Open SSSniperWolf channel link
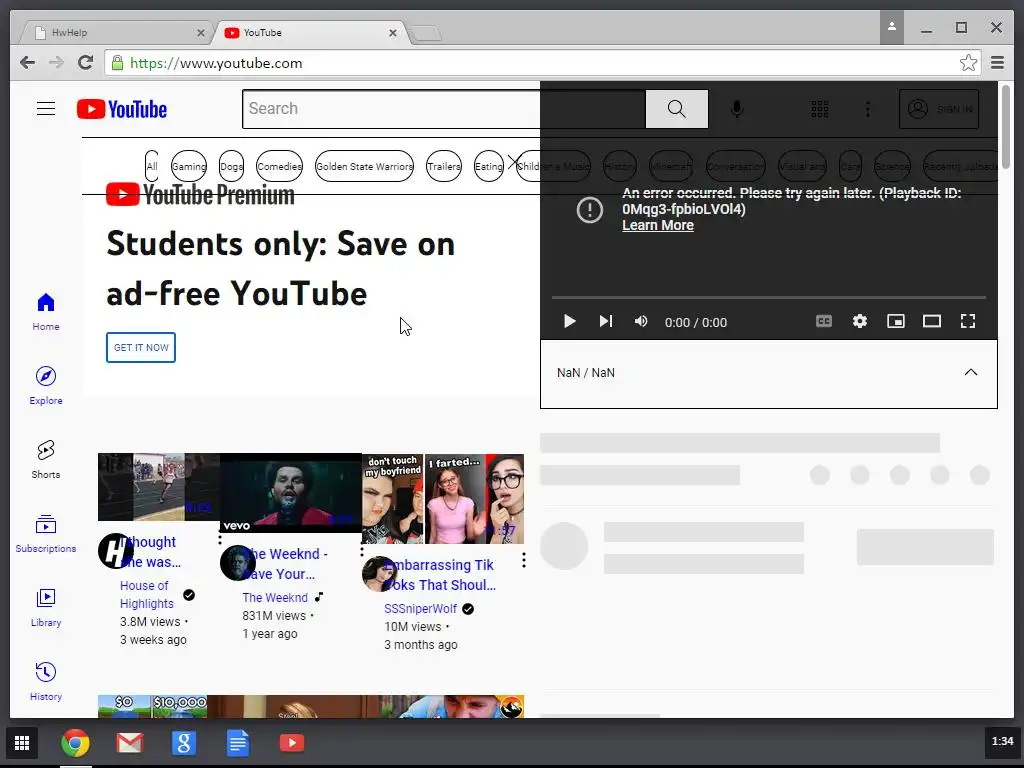 pos(420,609)
